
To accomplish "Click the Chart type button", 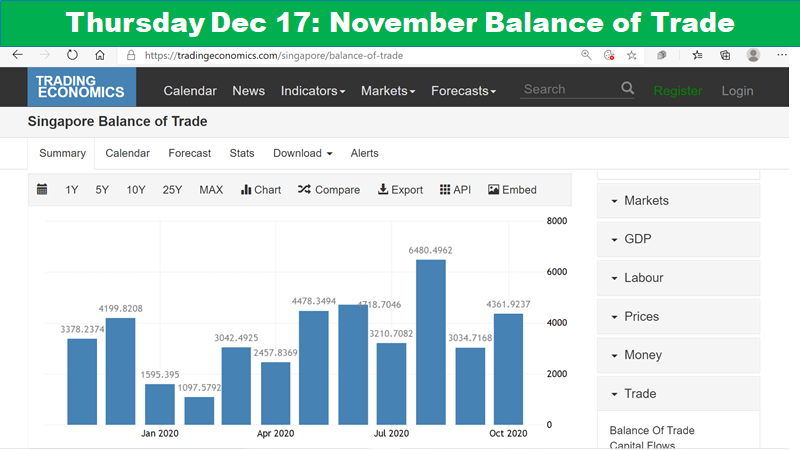I will [261, 190].
